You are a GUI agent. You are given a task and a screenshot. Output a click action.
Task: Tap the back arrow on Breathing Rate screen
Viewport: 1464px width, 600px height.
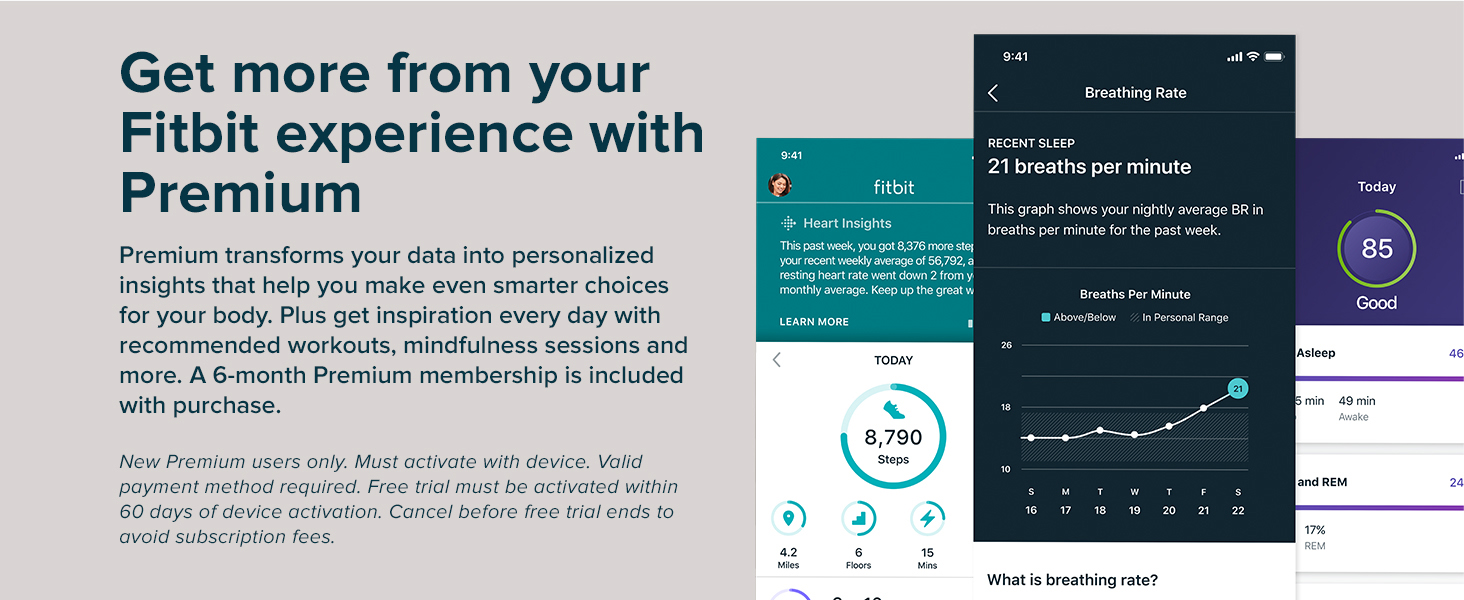(x=993, y=93)
